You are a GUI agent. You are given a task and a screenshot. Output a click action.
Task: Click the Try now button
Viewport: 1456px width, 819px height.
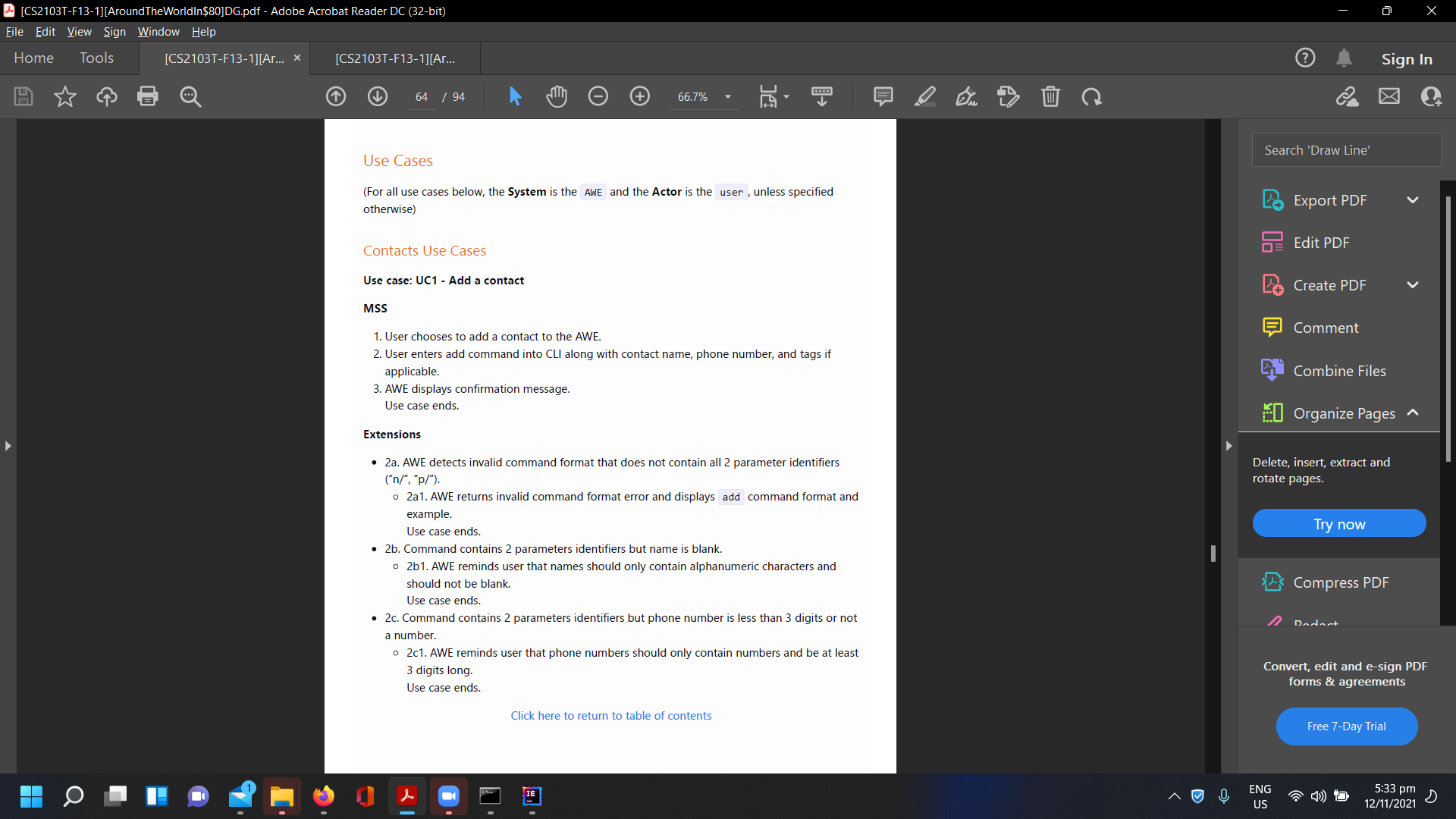click(x=1339, y=524)
